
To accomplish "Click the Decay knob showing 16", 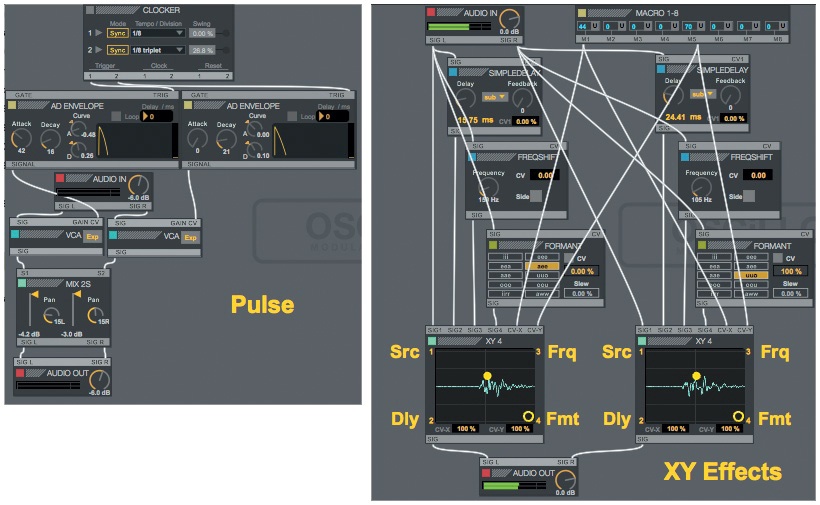I will point(51,140).
